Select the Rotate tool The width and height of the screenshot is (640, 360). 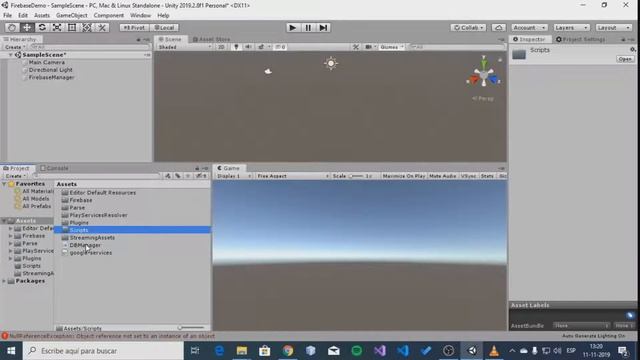42,27
